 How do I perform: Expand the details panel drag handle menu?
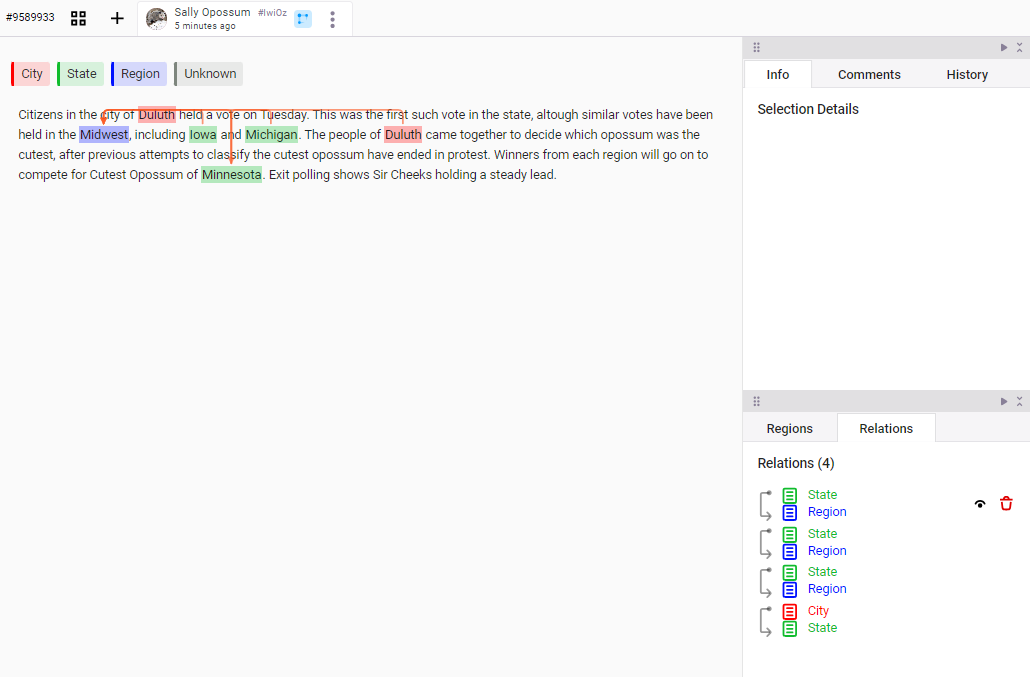pos(757,46)
